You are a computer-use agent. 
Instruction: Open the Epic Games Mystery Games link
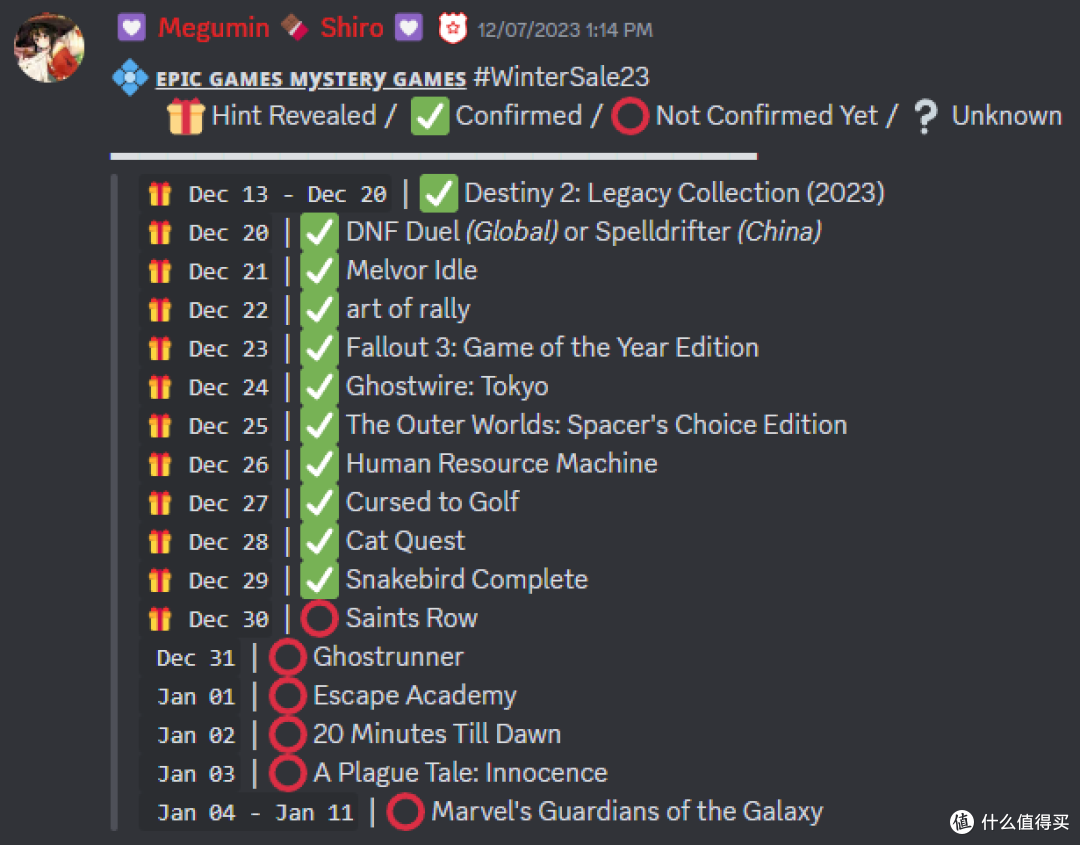[x=311, y=79]
